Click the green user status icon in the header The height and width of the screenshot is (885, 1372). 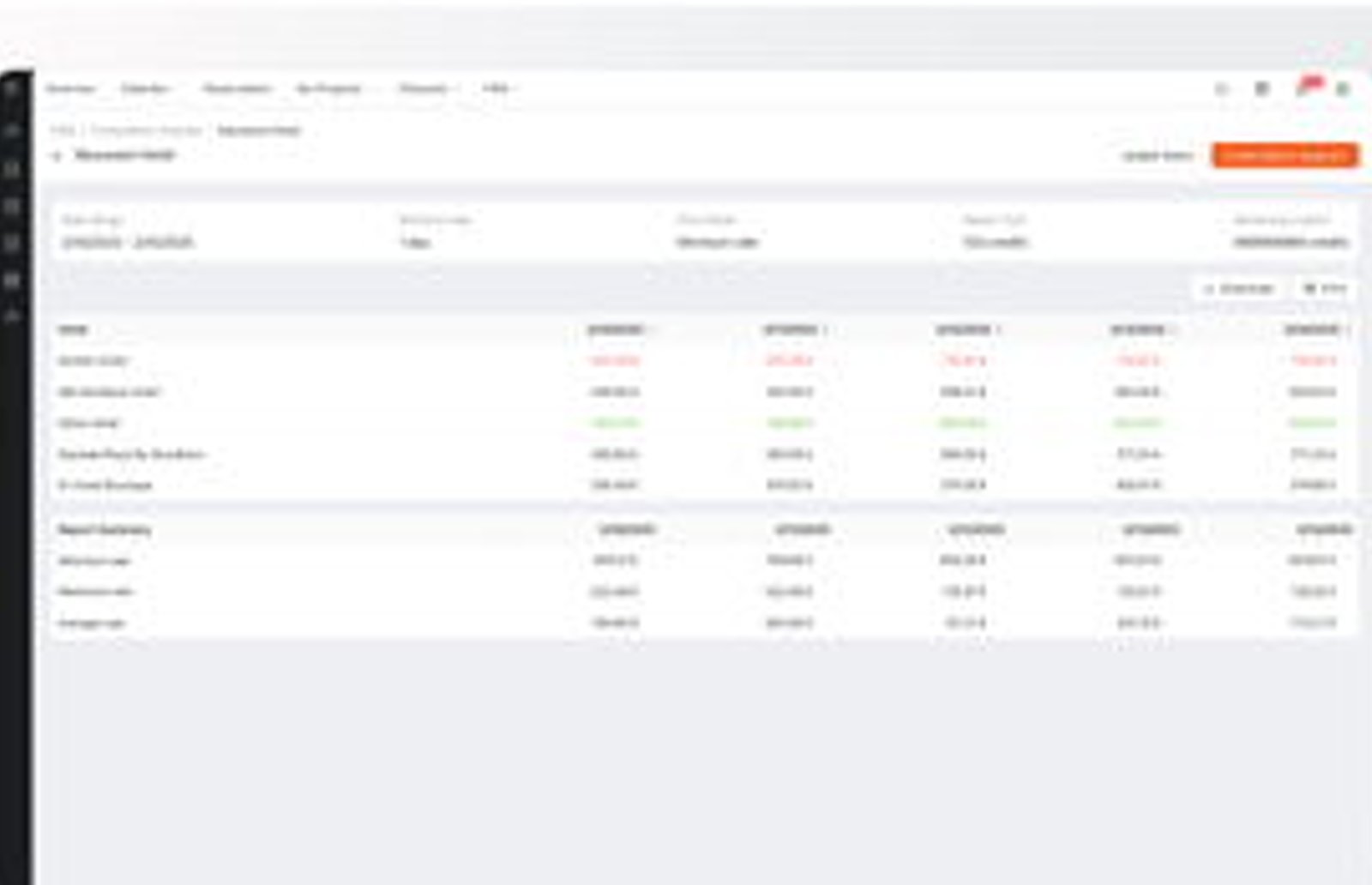1344,88
